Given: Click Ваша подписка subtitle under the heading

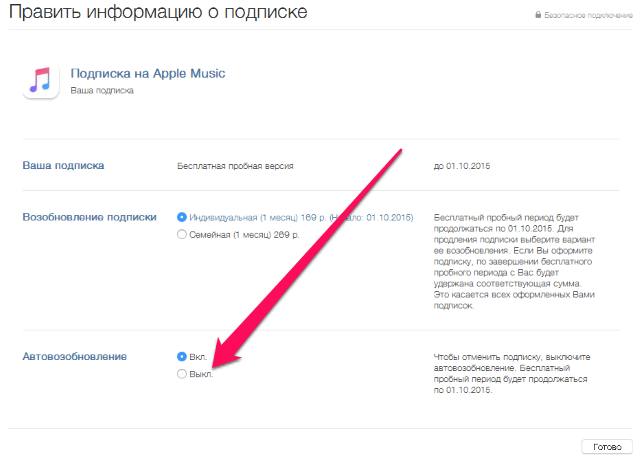Looking at the screenshot, I should point(102,91).
